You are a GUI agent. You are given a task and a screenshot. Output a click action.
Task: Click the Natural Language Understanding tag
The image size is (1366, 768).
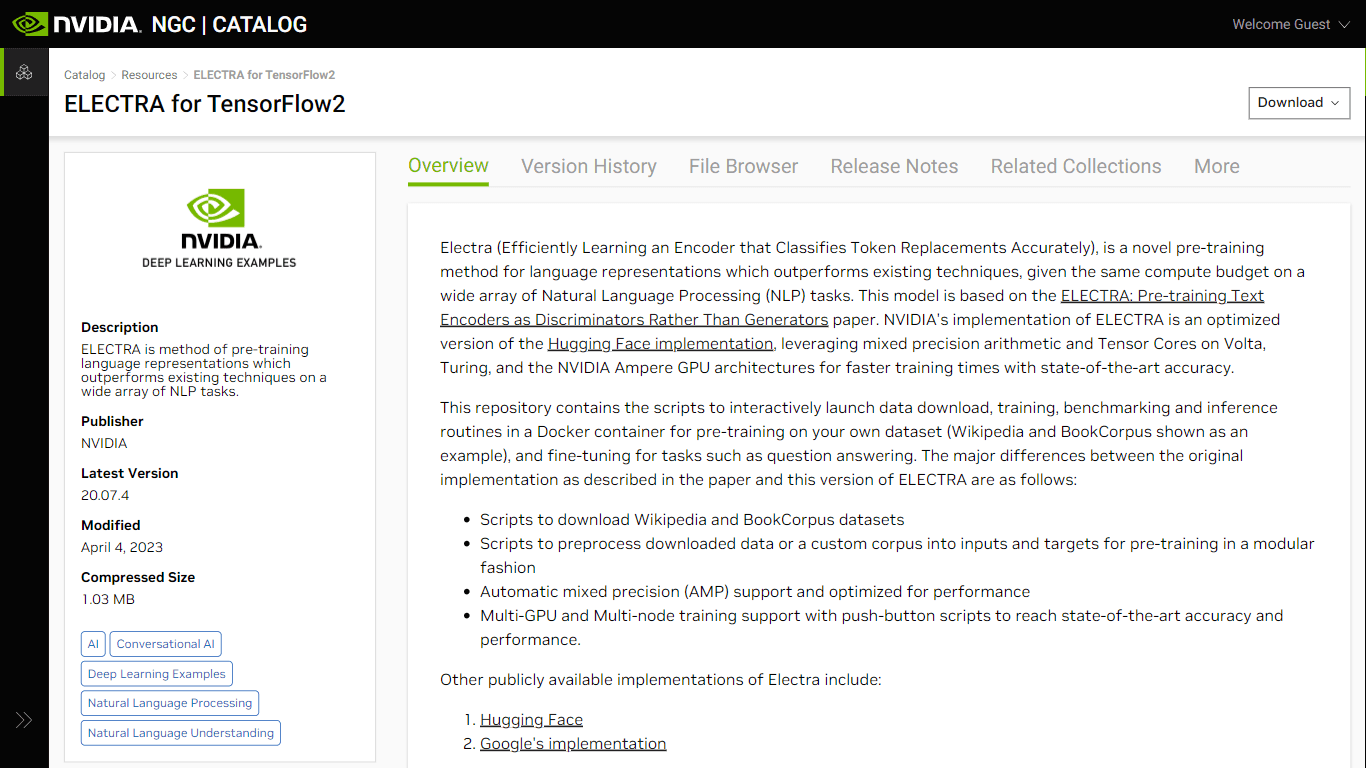coord(181,733)
